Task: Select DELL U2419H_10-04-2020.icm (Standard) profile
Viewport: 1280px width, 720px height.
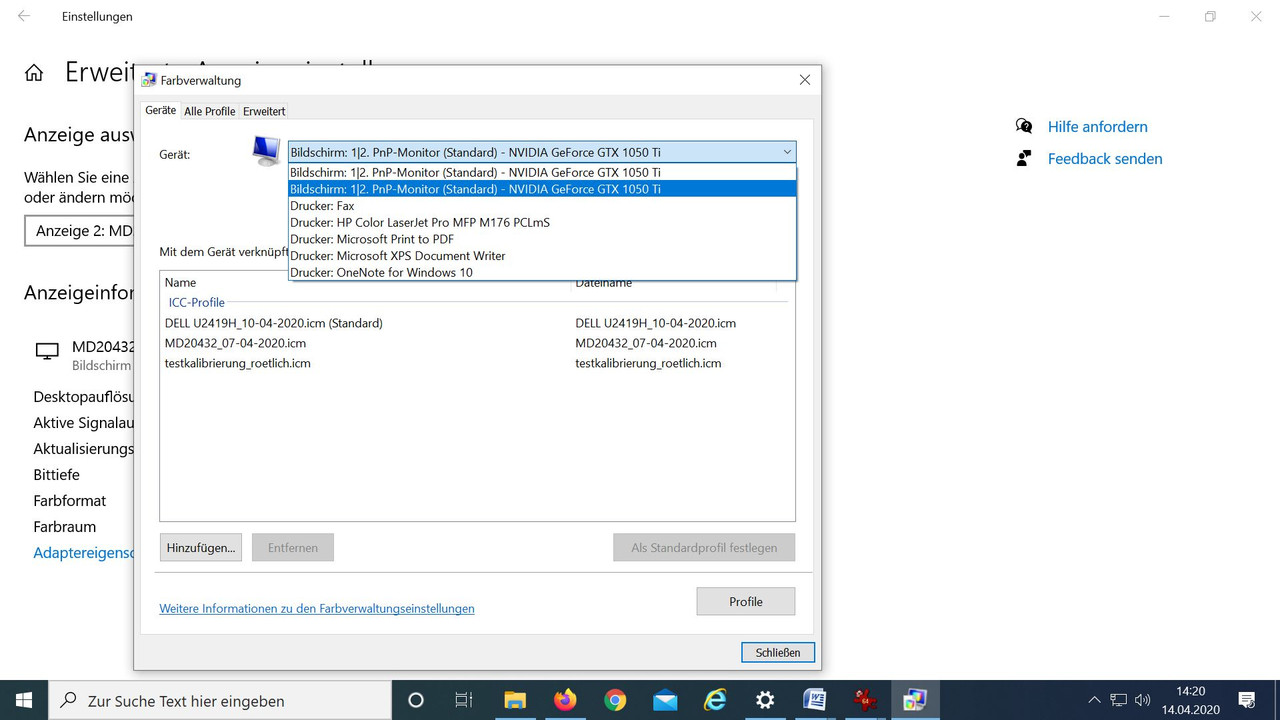Action: (x=274, y=323)
